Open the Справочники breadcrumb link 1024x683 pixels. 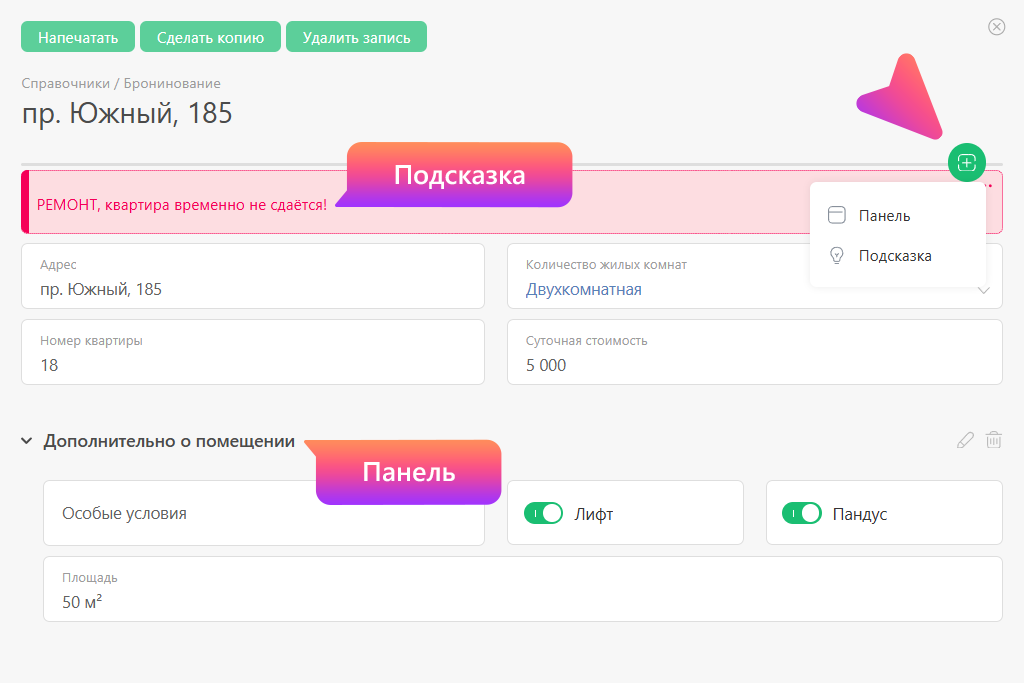click(x=65, y=83)
